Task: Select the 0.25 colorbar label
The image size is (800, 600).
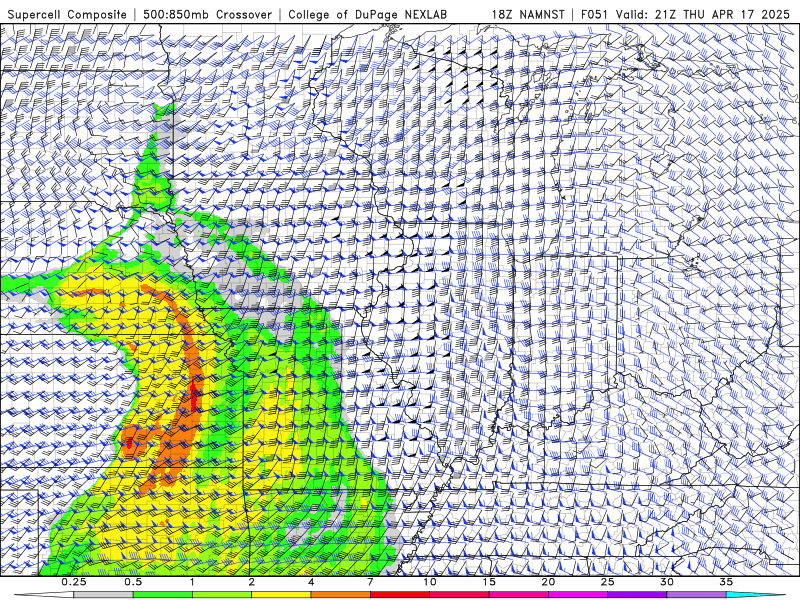Action: click(74, 582)
